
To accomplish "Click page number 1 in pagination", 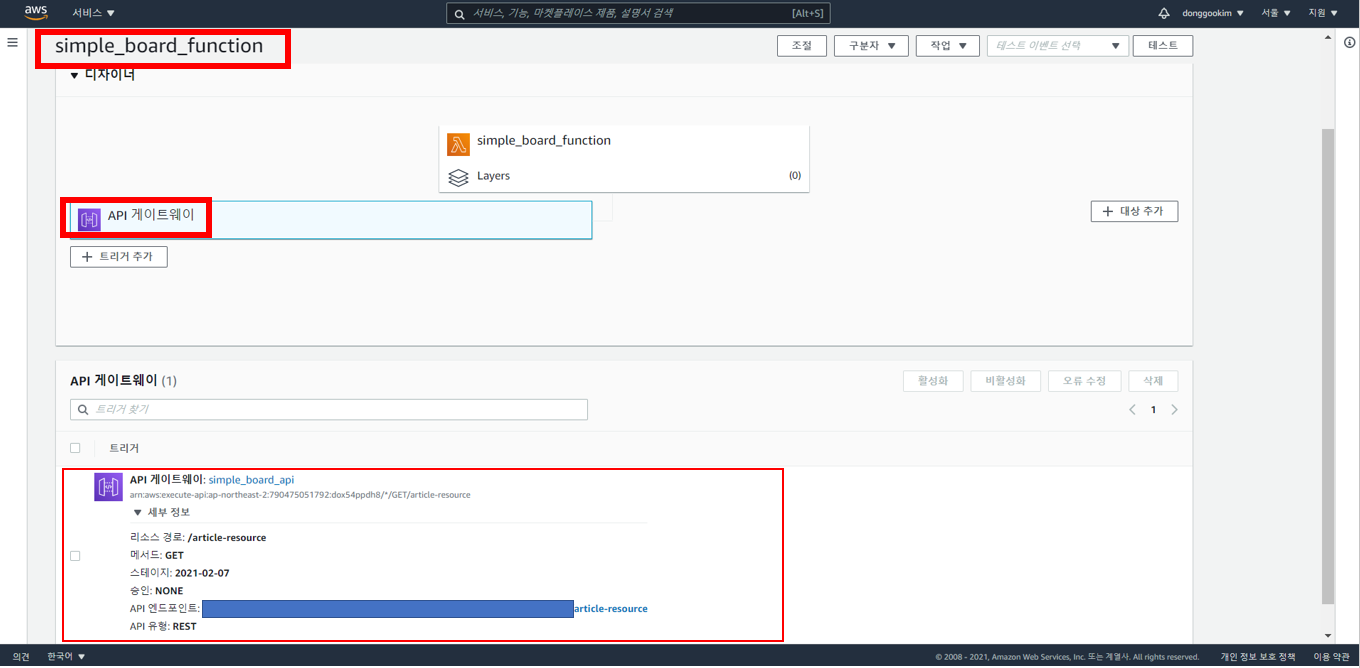I will pos(1153,410).
